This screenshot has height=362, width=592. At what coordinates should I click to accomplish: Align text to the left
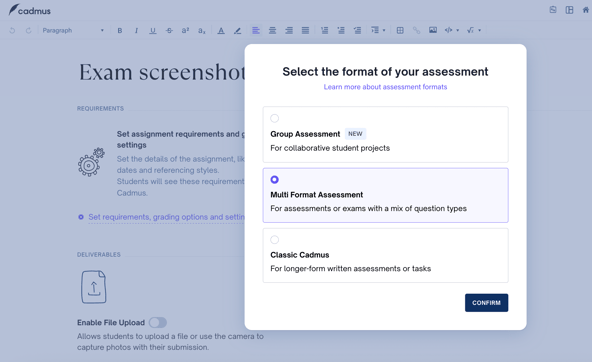256,30
